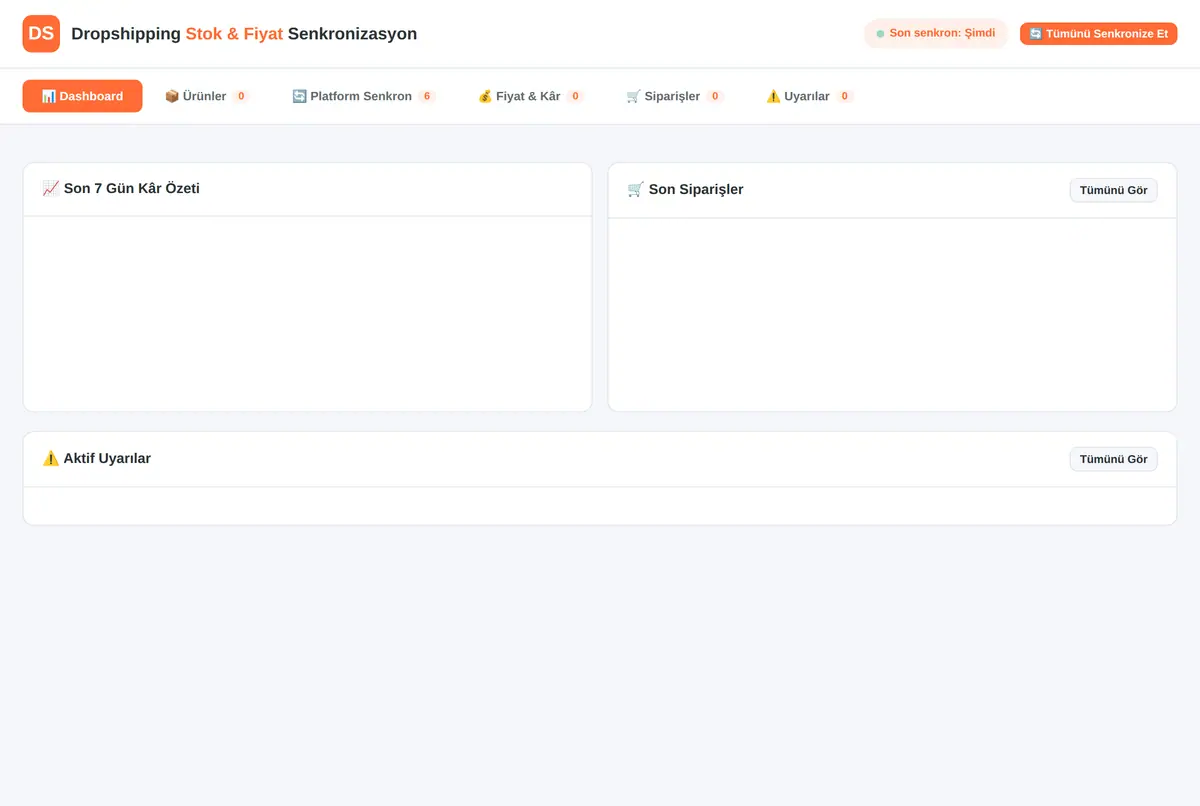Click Tümünü Gör in Son Siparişler

point(1113,190)
